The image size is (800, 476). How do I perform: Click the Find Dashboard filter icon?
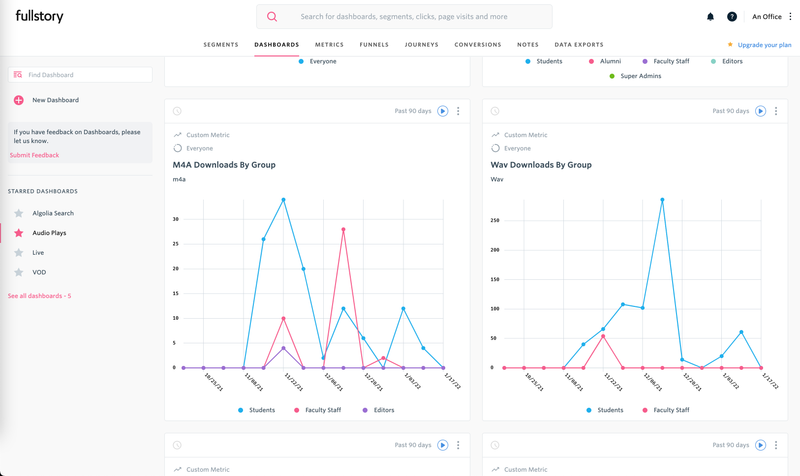18,74
